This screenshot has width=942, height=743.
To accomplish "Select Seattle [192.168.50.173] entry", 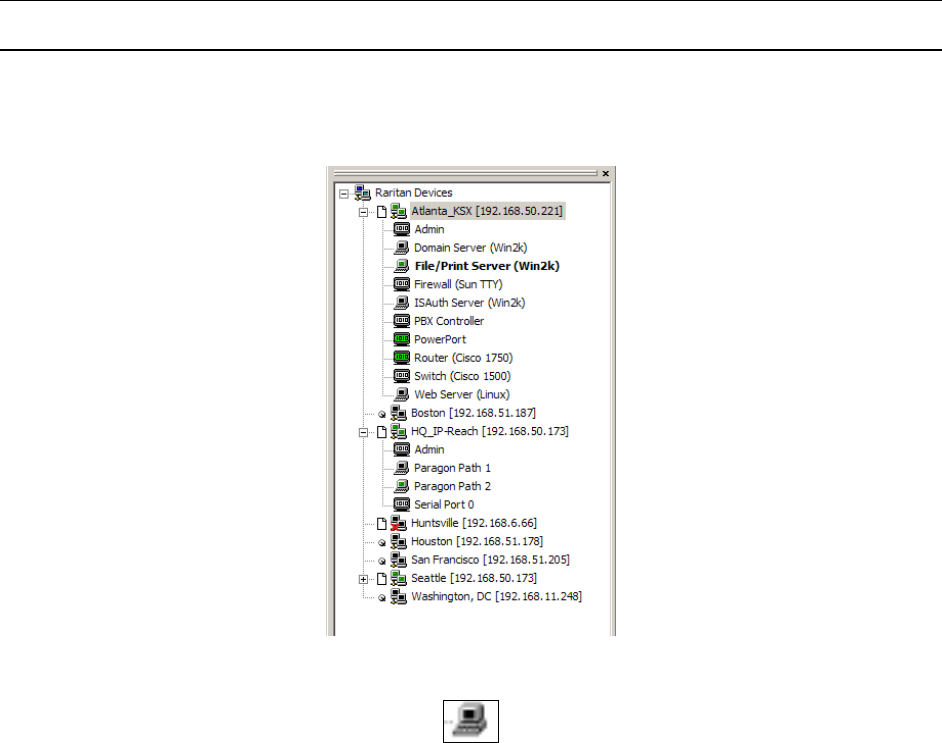I will tap(474, 578).
